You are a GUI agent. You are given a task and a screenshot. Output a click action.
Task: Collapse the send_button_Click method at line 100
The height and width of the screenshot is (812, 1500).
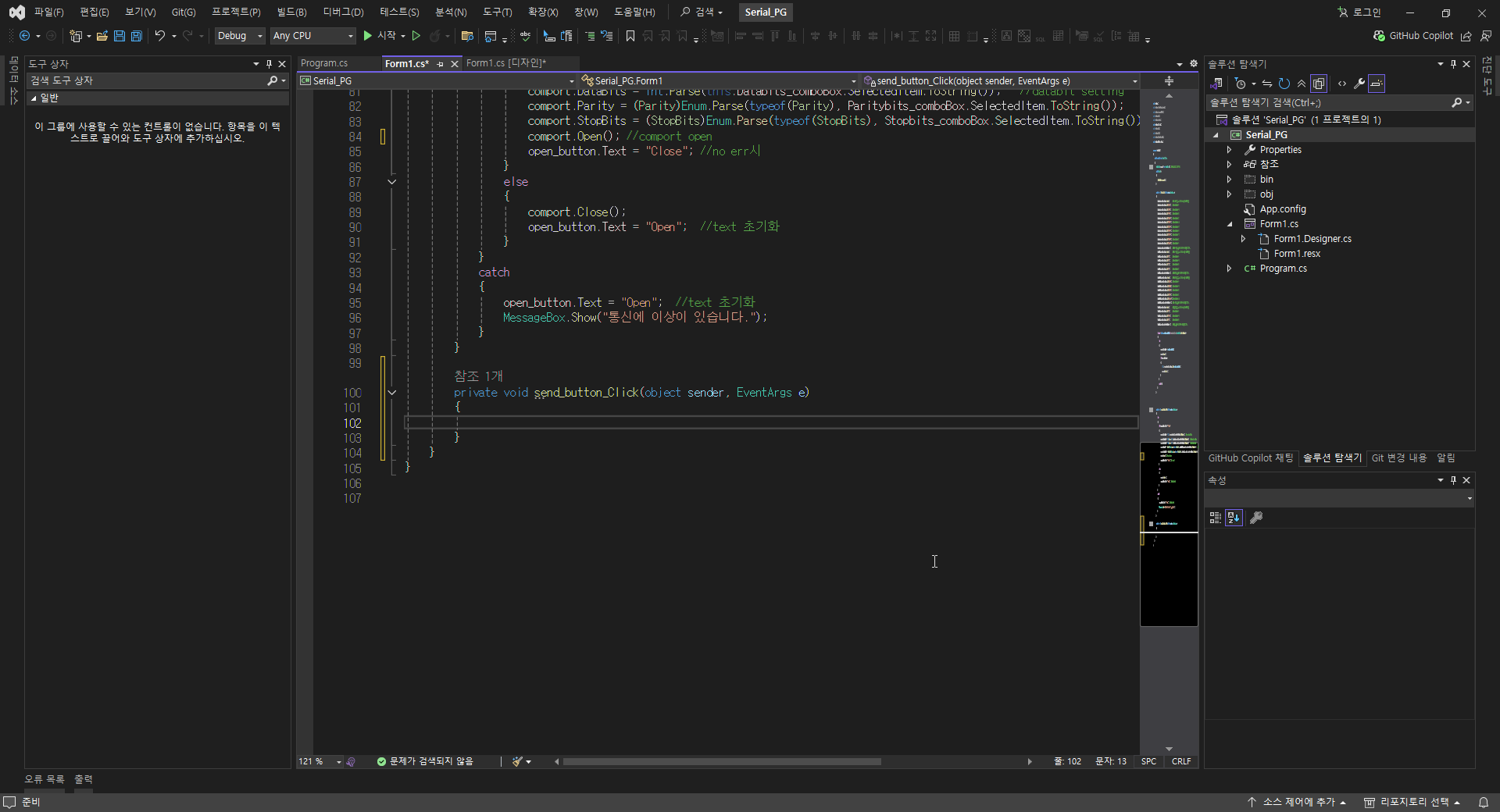(392, 393)
